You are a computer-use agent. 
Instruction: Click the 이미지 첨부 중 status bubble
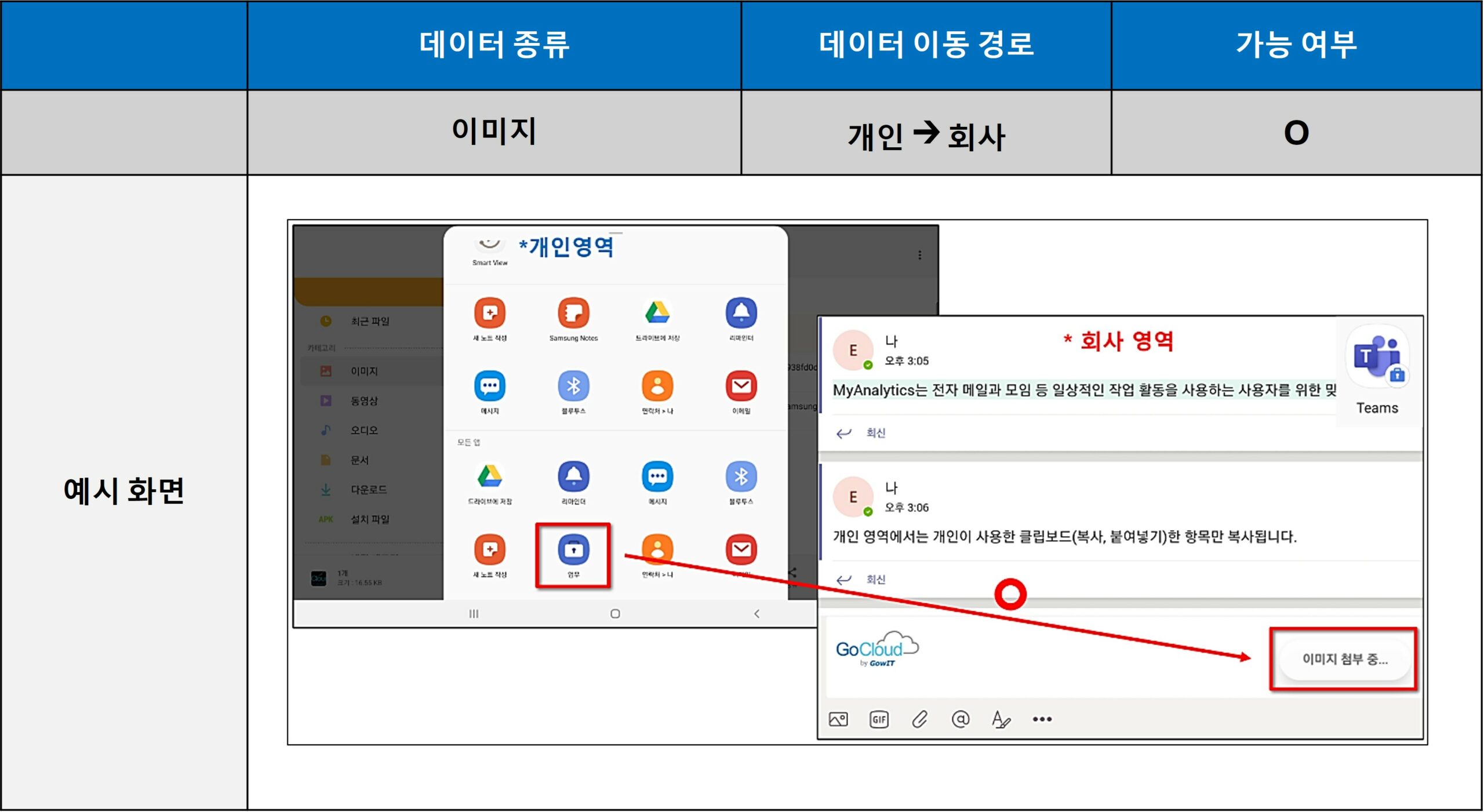click(1344, 660)
